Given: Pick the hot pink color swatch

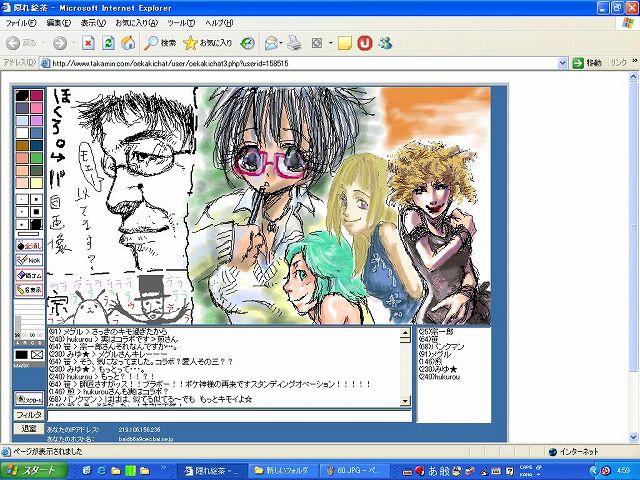Looking at the screenshot, I should (36, 108).
